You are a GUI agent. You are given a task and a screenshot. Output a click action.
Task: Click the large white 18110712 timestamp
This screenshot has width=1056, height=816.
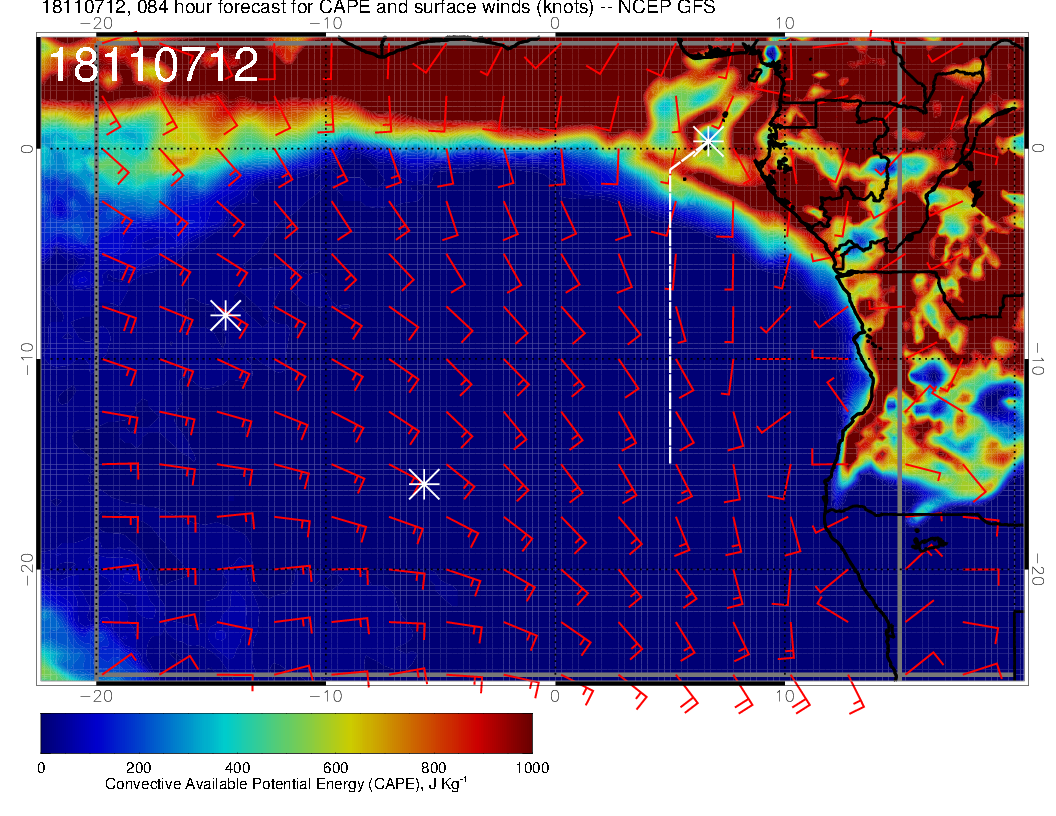[153, 66]
